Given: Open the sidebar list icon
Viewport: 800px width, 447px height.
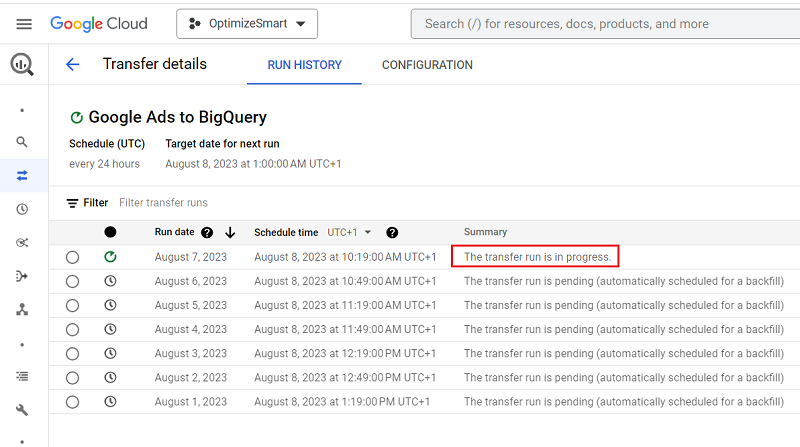Looking at the screenshot, I should (22, 377).
